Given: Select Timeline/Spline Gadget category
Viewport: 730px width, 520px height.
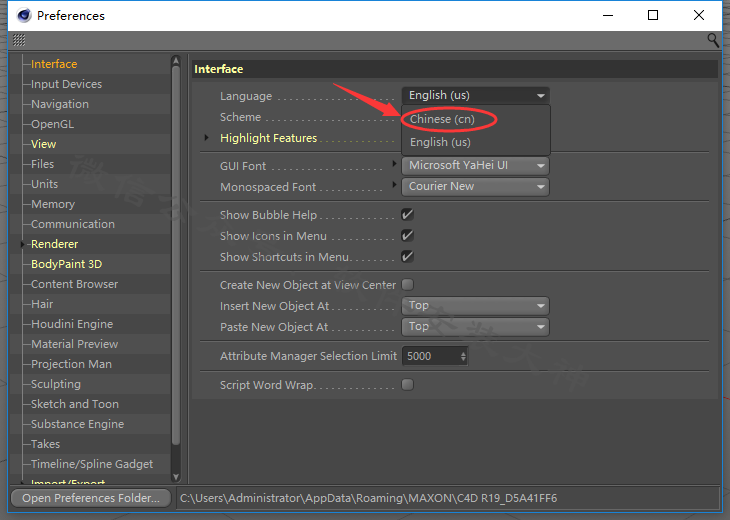Looking at the screenshot, I should point(92,464).
